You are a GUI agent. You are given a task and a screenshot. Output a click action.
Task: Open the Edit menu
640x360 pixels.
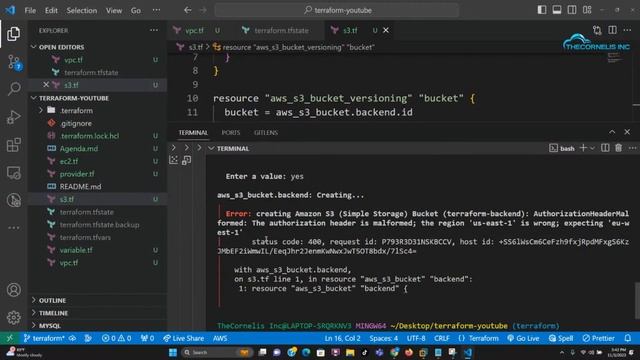(51, 10)
